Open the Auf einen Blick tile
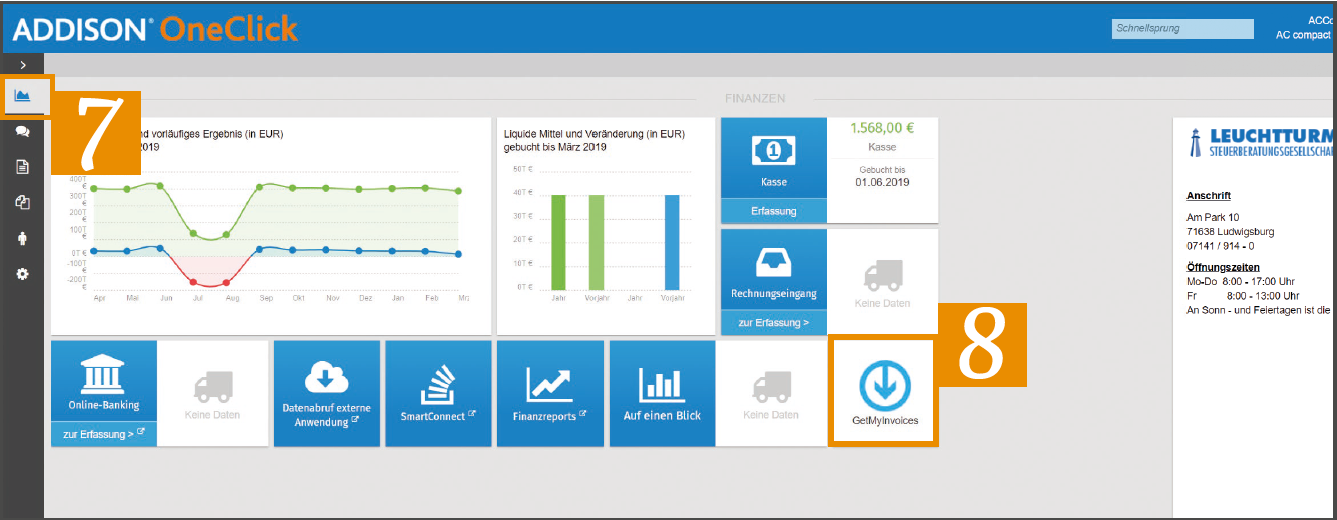Image resolution: width=1337 pixels, height=520 pixels. 662,393
